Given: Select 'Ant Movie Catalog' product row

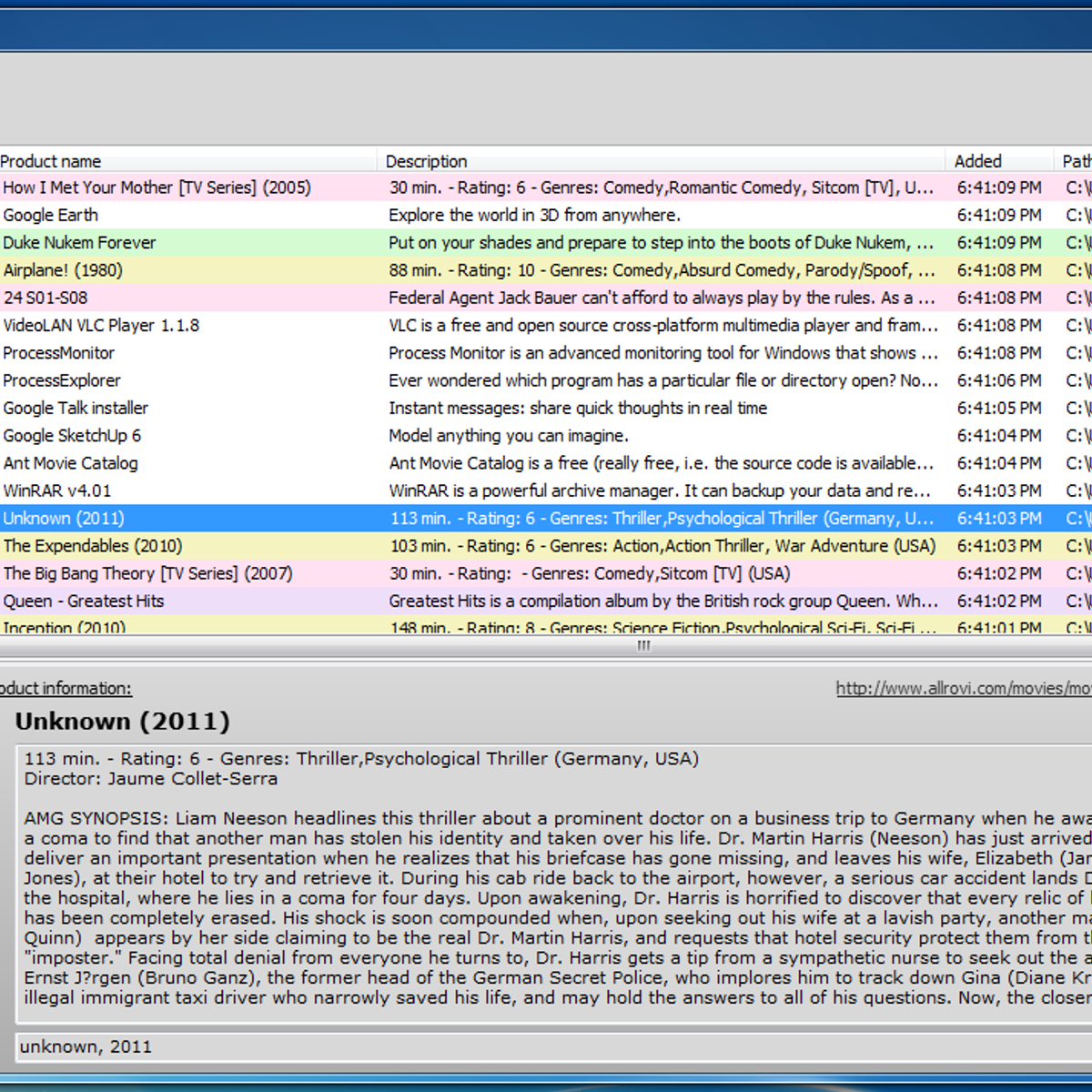Looking at the screenshot, I should [x=546, y=463].
